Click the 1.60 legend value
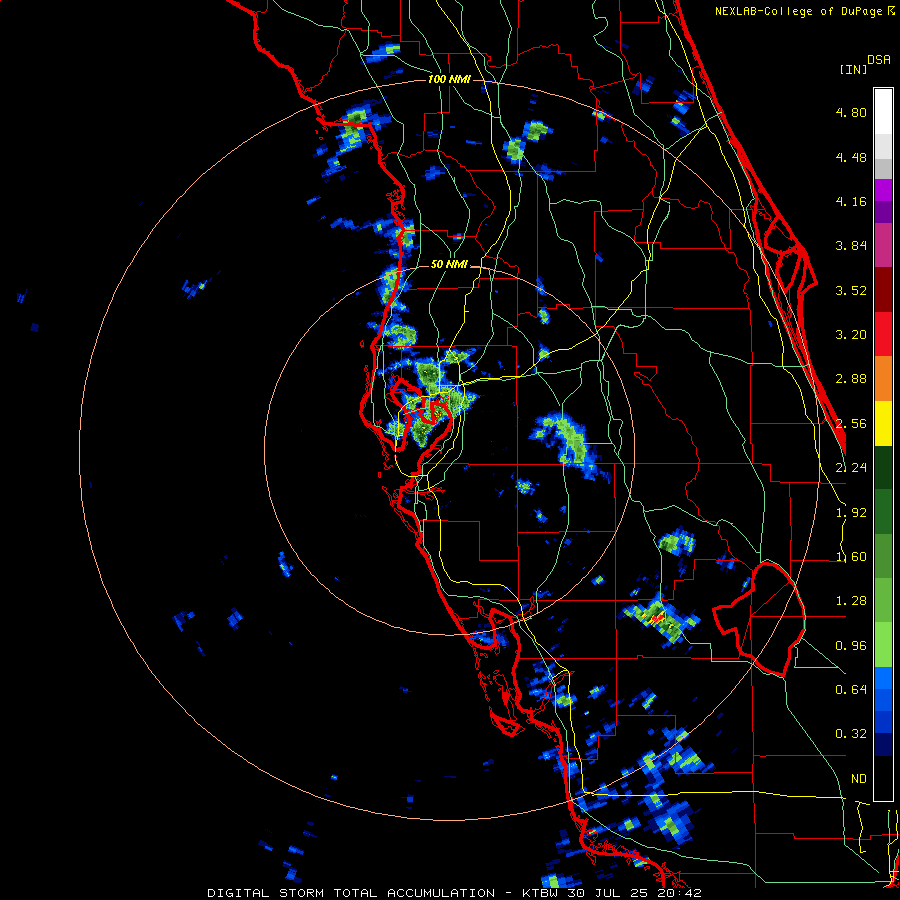This screenshot has height=900, width=900. point(851,557)
